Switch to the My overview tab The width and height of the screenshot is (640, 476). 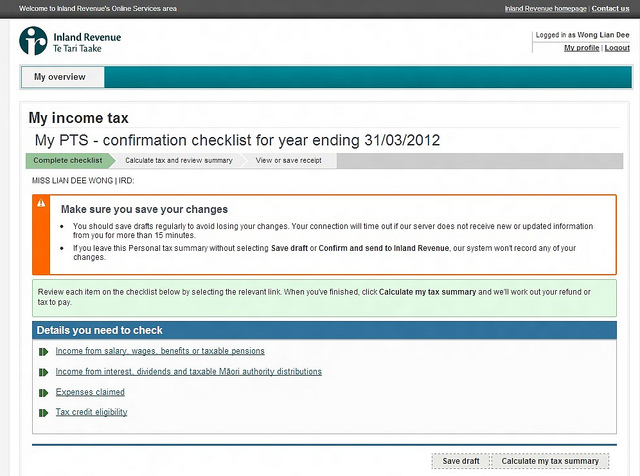(60, 77)
